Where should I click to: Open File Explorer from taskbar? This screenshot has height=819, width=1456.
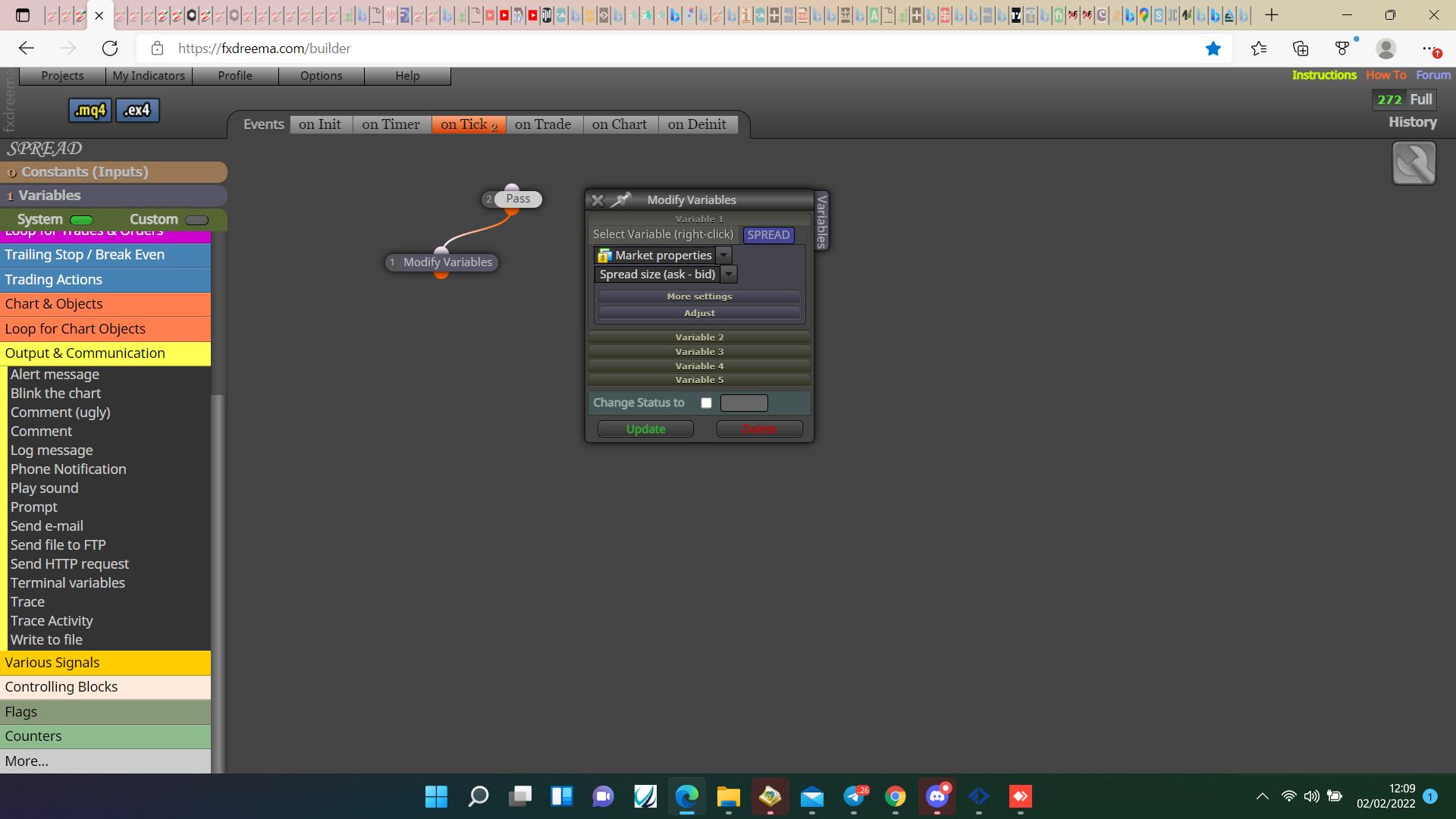[x=728, y=796]
